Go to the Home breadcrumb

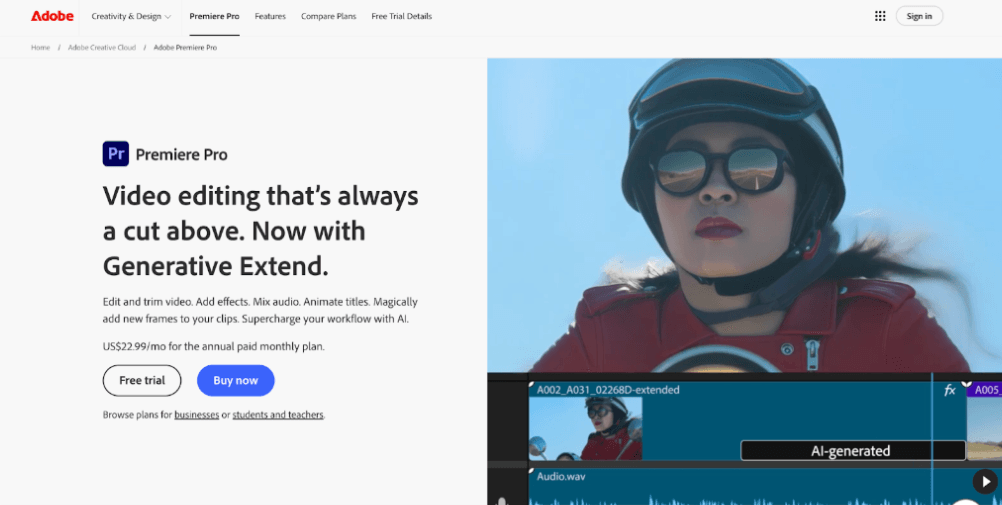click(x=40, y=47)
